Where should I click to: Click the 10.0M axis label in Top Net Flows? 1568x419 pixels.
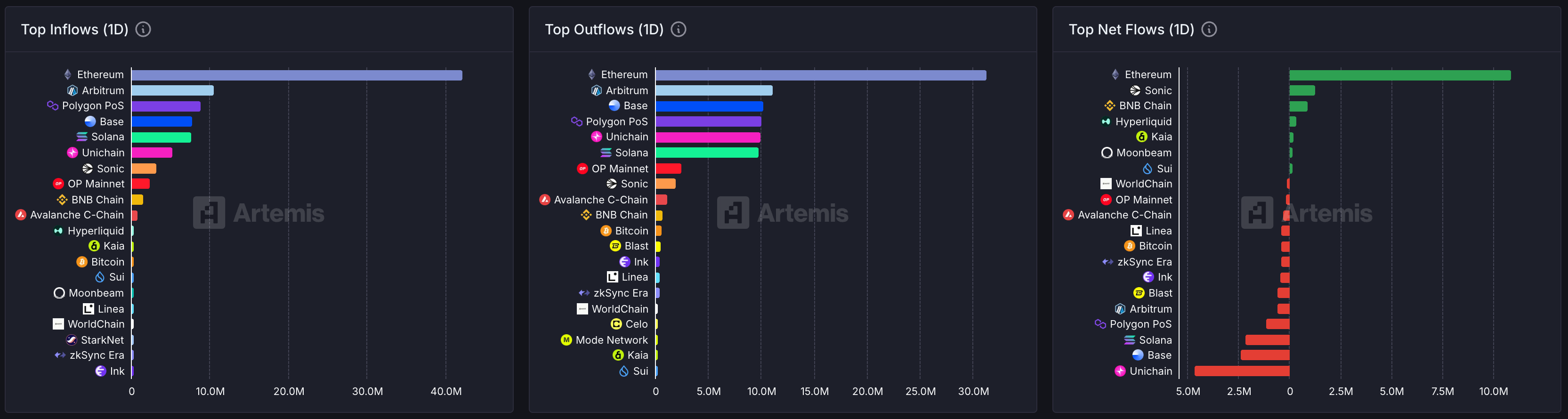(1493, 391)
